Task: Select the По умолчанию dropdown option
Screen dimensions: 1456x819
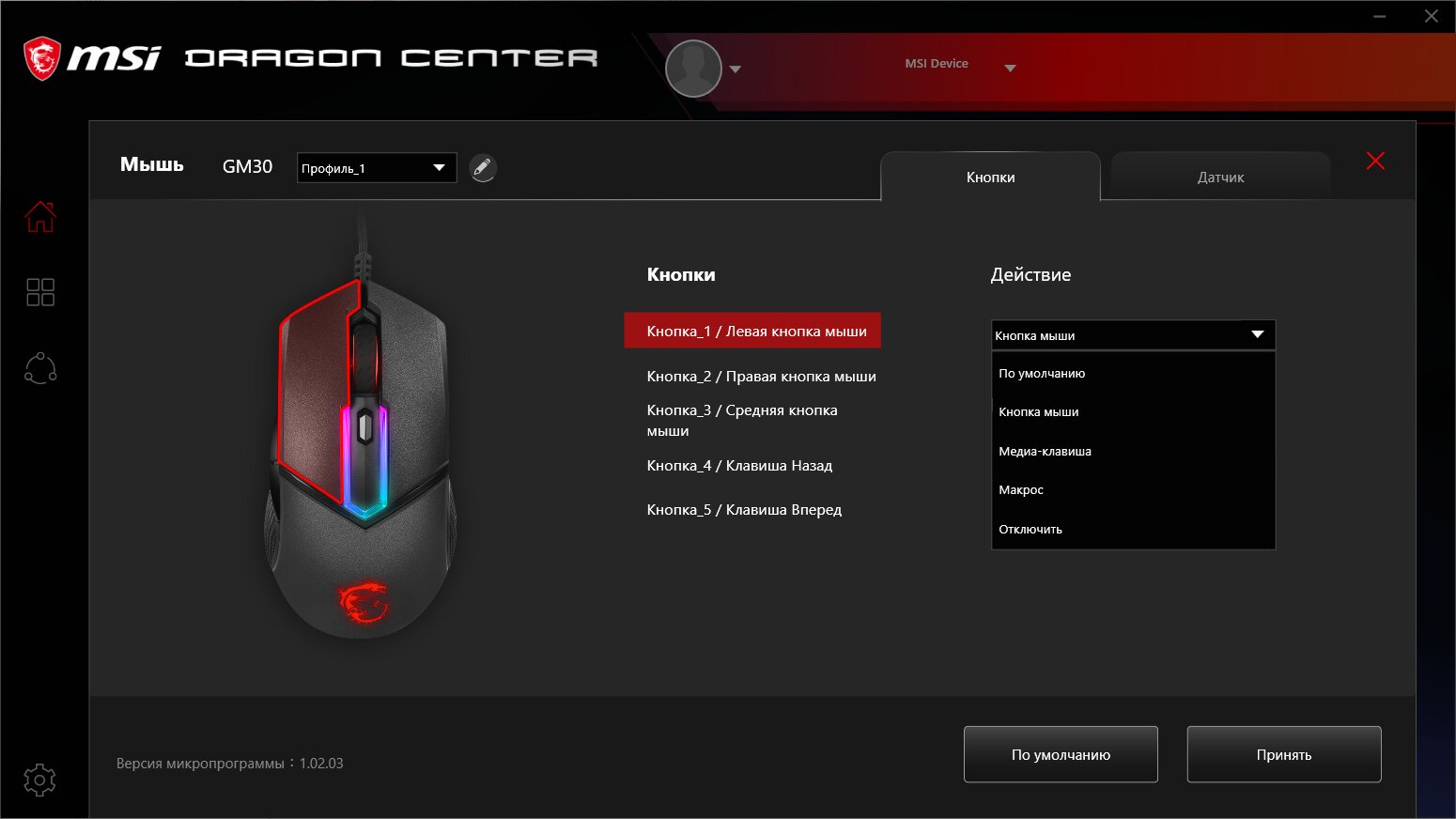Action: point(1134,373)
